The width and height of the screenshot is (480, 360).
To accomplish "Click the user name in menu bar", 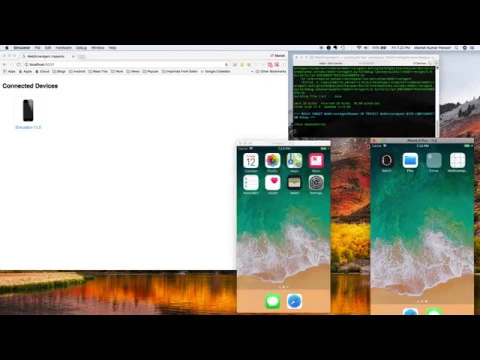I will click(432, 48).
